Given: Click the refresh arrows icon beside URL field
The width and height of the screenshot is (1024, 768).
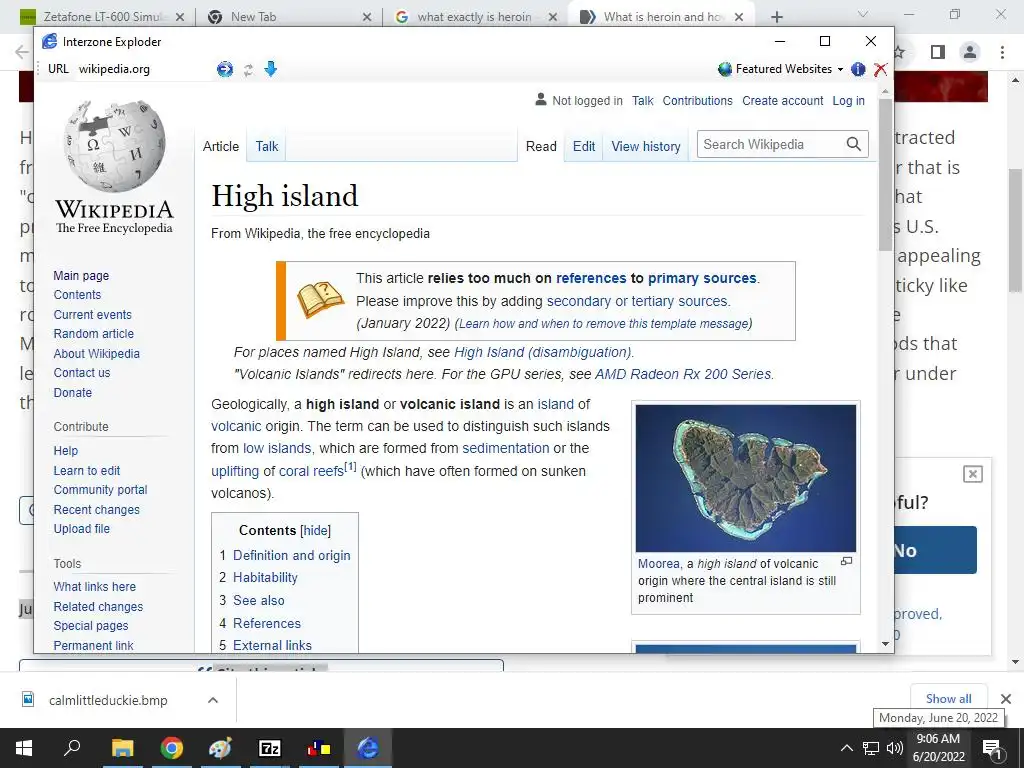Looking at the screenshot, I should [248, 70].
